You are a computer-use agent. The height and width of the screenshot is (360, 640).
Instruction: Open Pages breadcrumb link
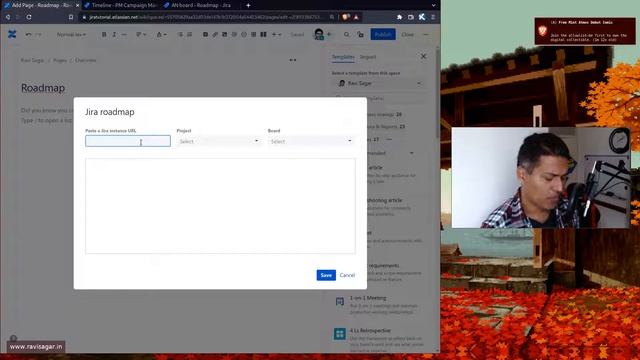click(x=60, y=60)
